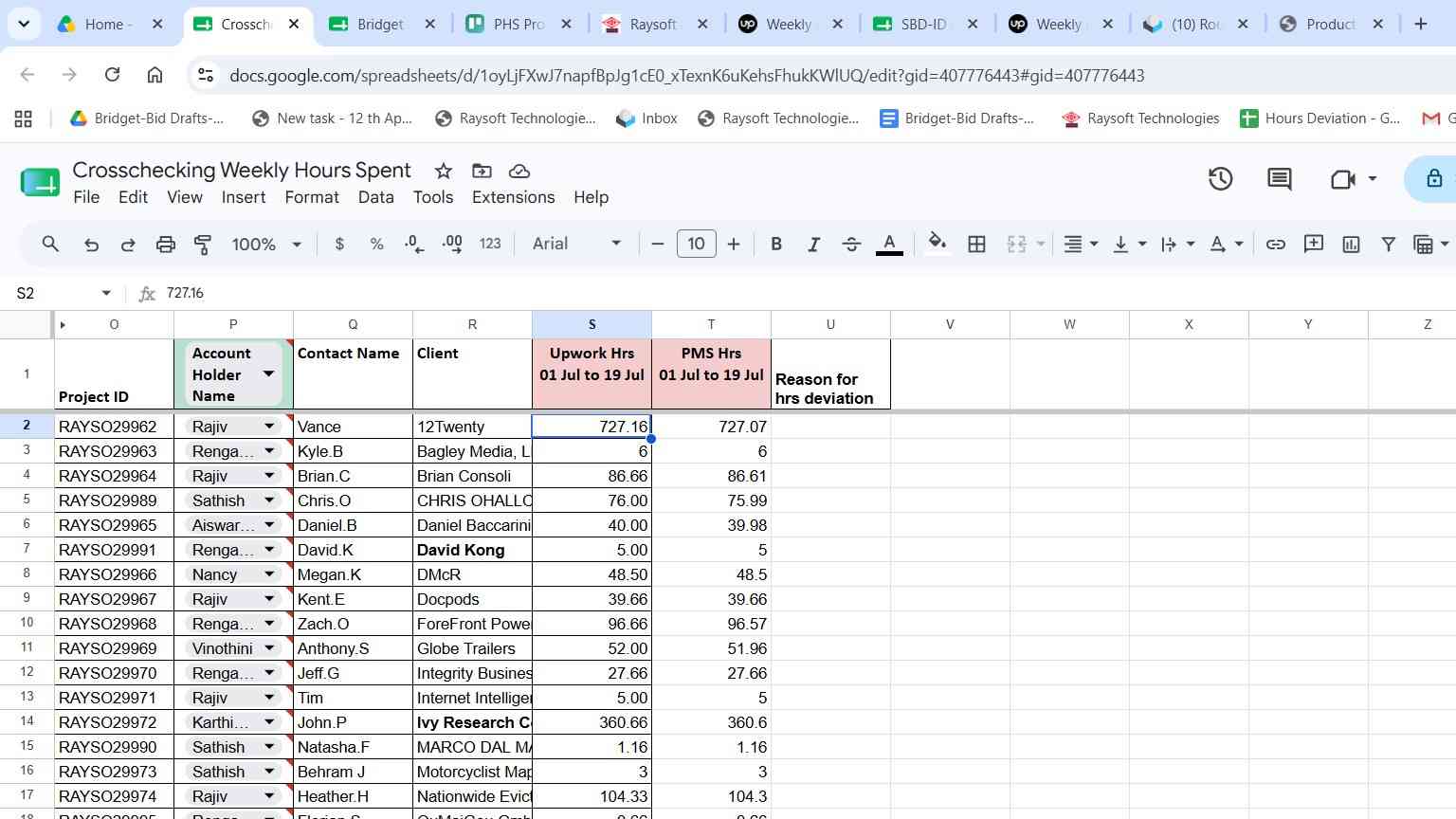Screen dimensions: 1456x819
Task: Open the Arial font dropdown
Action: [x=576, y=244]
